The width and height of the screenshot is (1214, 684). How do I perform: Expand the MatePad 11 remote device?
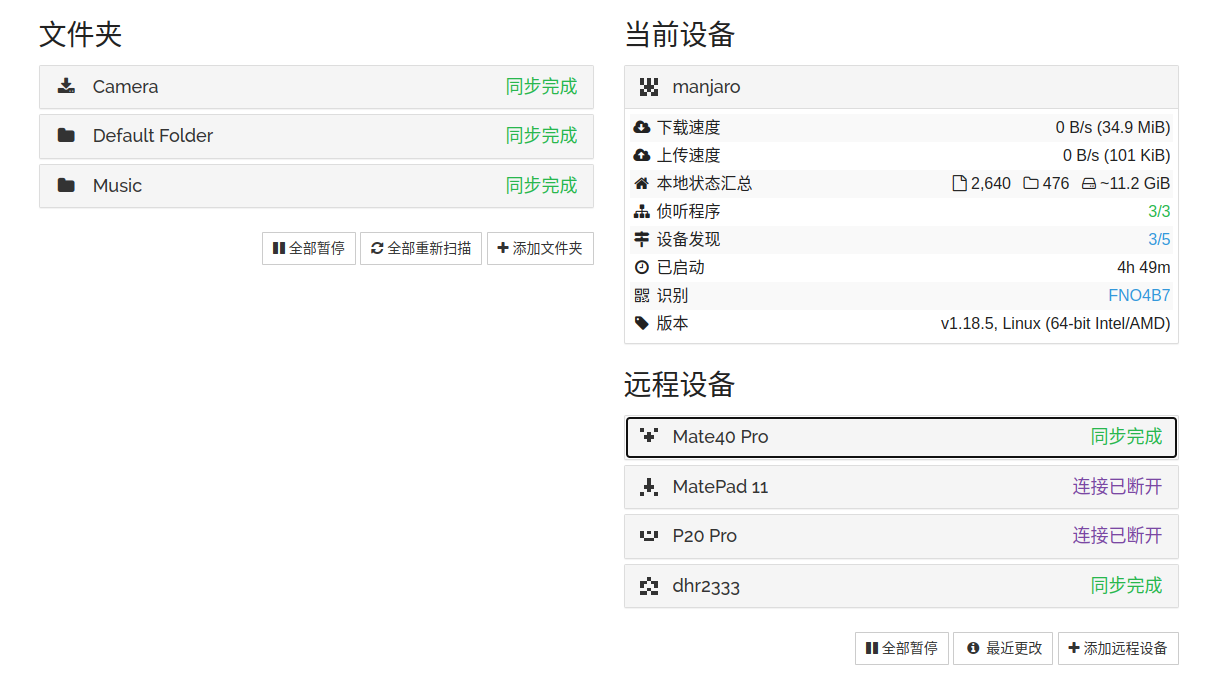(900, 487)
